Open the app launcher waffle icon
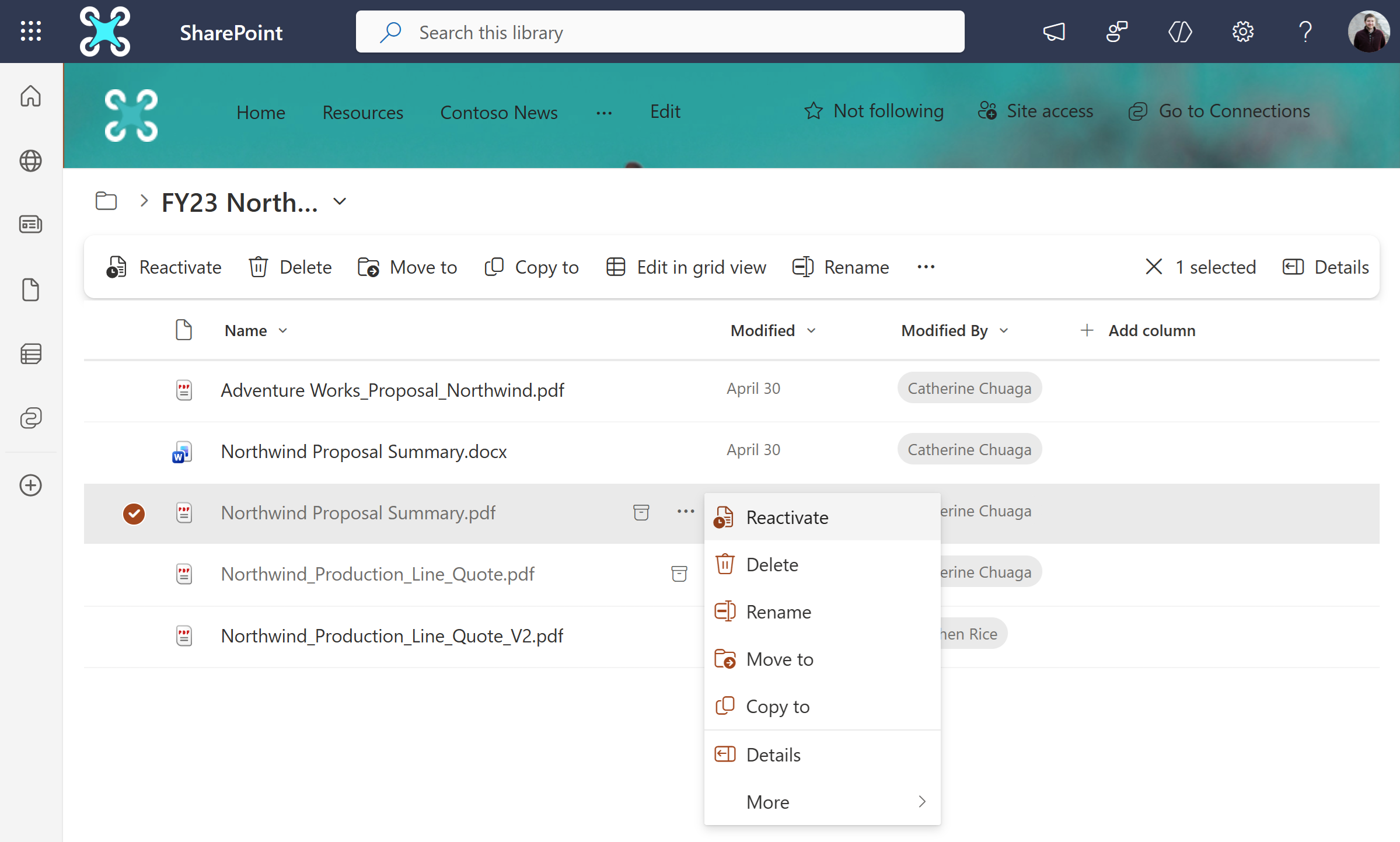 coord(30,32)
